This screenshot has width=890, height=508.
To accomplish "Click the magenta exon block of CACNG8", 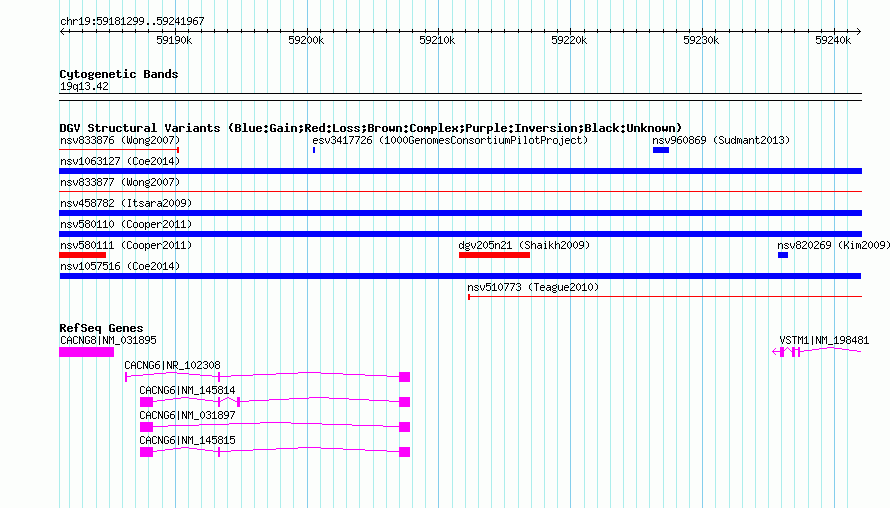I will 86,352.
